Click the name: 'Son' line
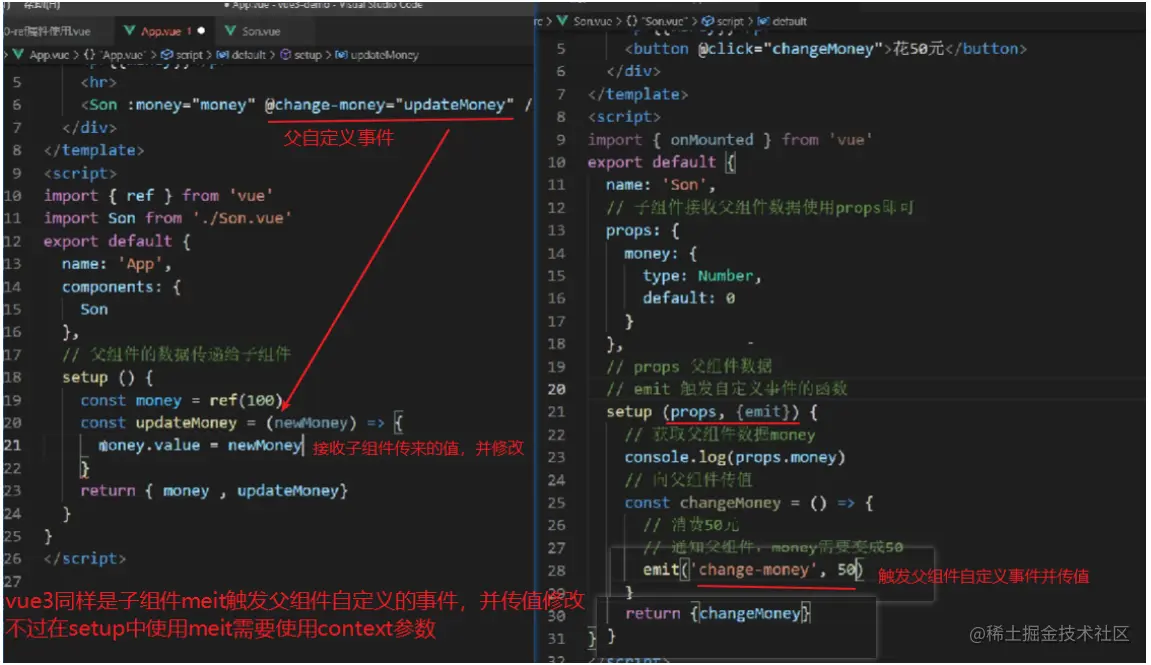 point(660,185)
